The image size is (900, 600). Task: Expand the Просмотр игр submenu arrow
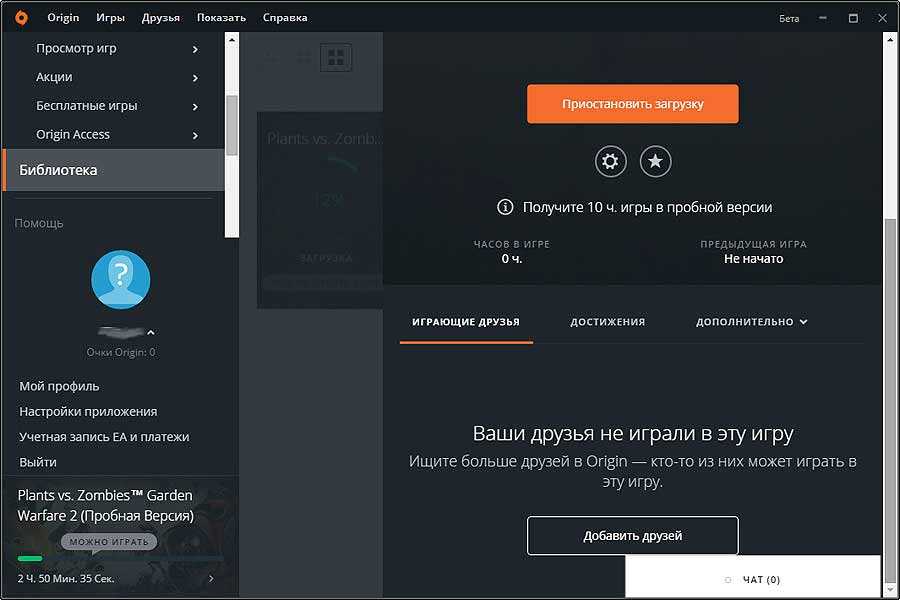tap(195, 49)
